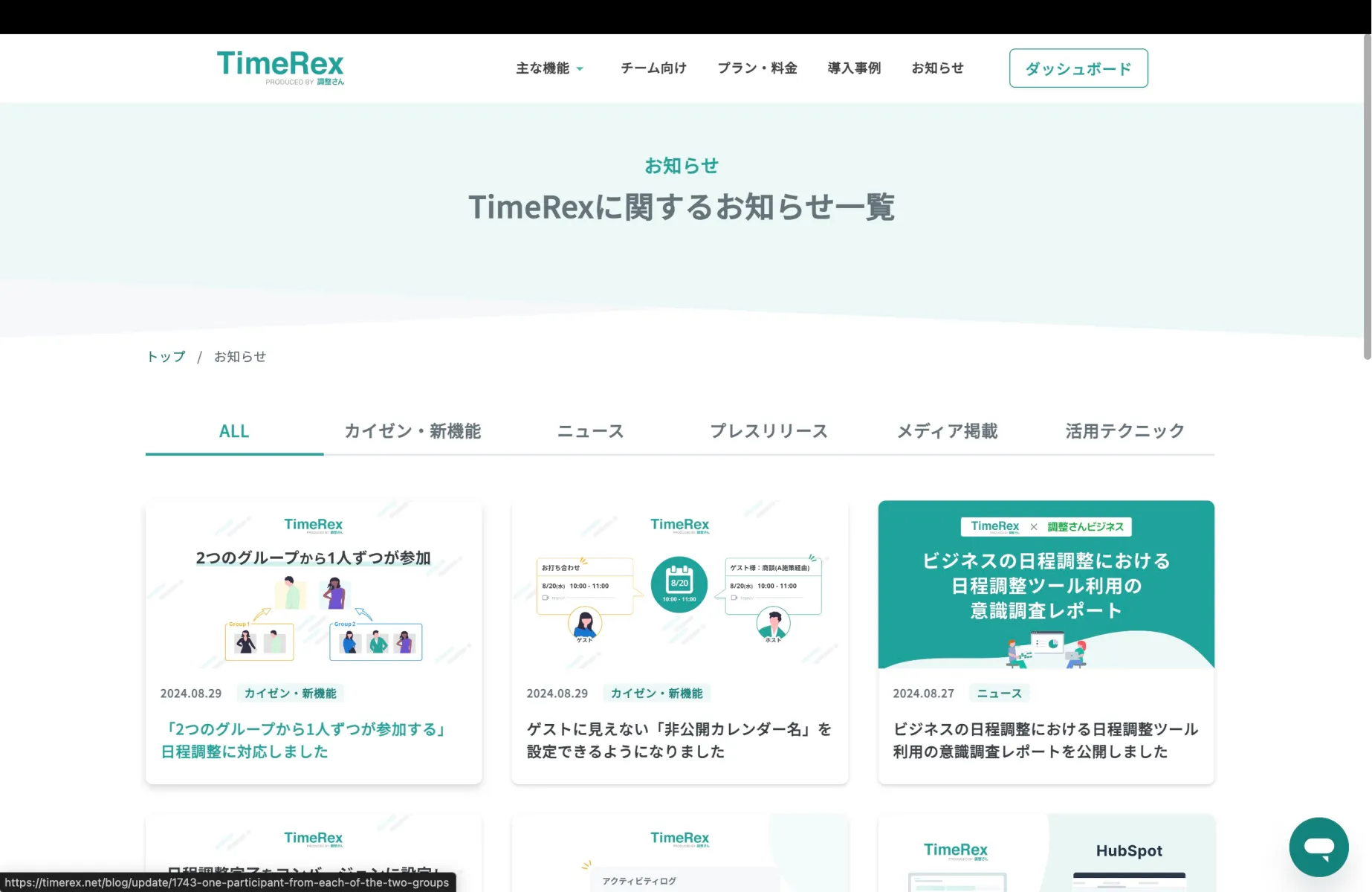1372x892 pixels.
Task: Open the チーム向け menu item
Action: point(653,68)
